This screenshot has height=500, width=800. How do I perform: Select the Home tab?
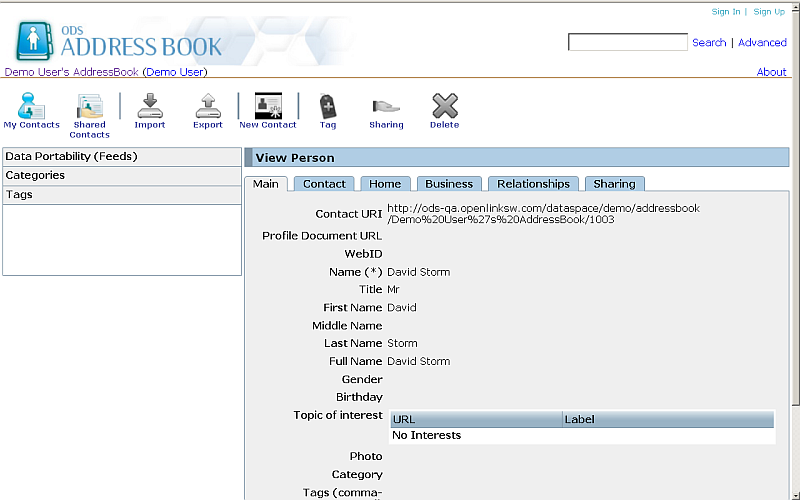click(x=385, y=184)
